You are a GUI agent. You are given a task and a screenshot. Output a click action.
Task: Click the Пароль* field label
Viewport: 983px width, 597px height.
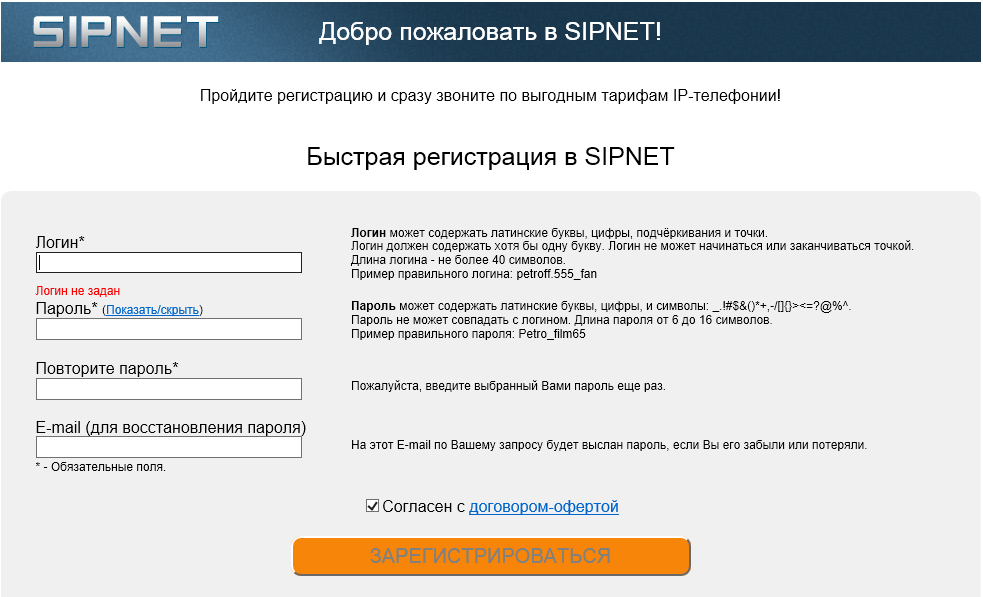tap(66, 309)
